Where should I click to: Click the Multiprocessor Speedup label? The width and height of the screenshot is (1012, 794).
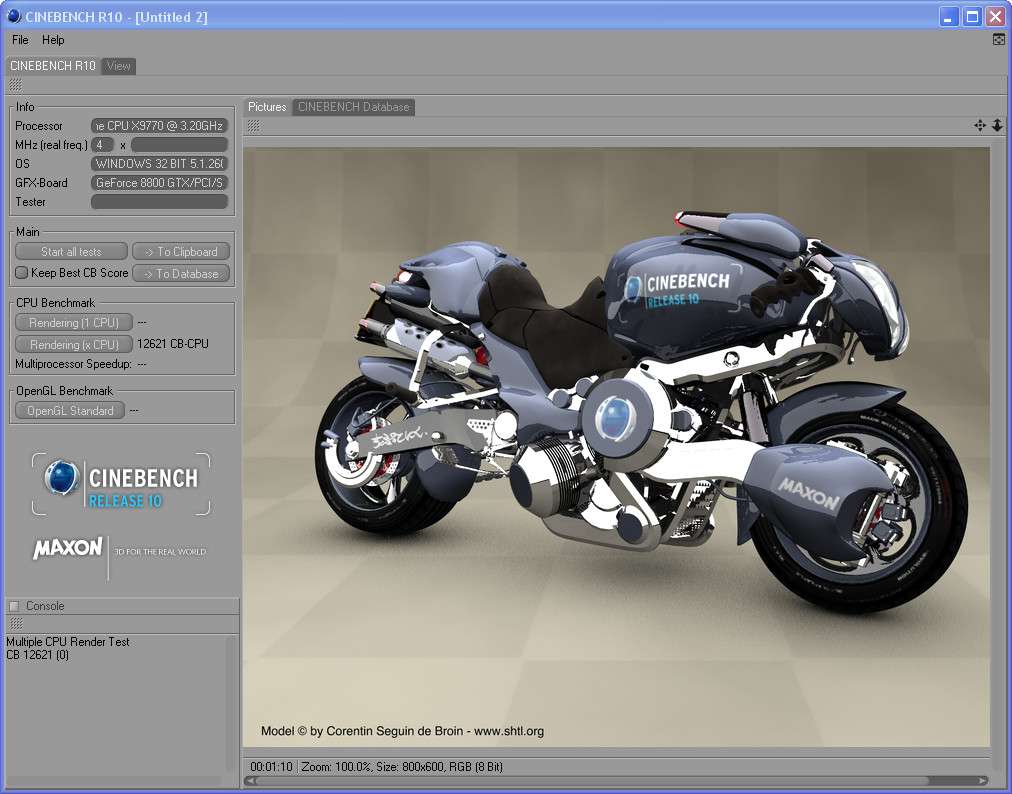[x=74, y=364]
